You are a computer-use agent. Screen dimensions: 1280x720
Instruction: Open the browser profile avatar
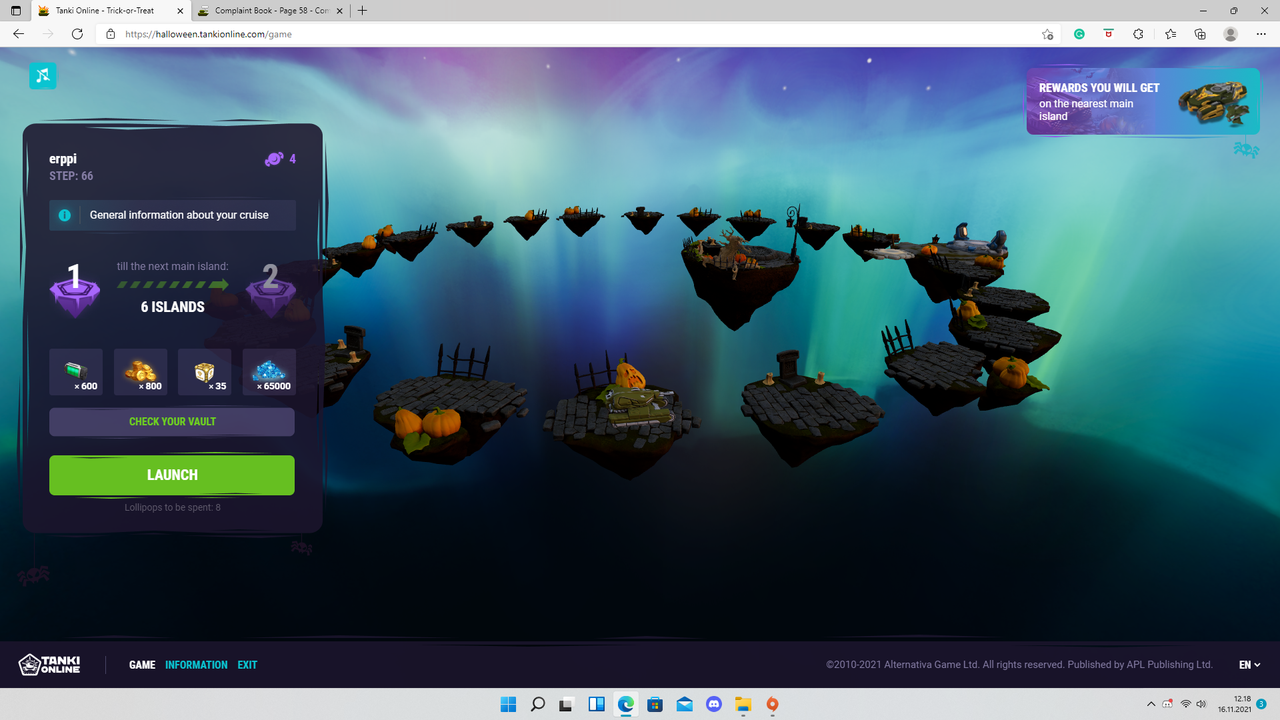point(1231,34)
